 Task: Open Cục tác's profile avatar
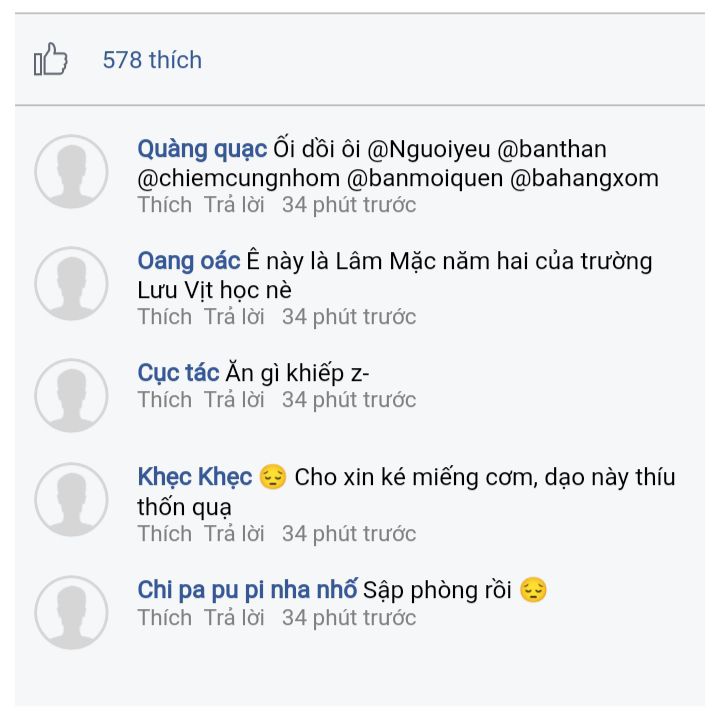click(71, 395)
